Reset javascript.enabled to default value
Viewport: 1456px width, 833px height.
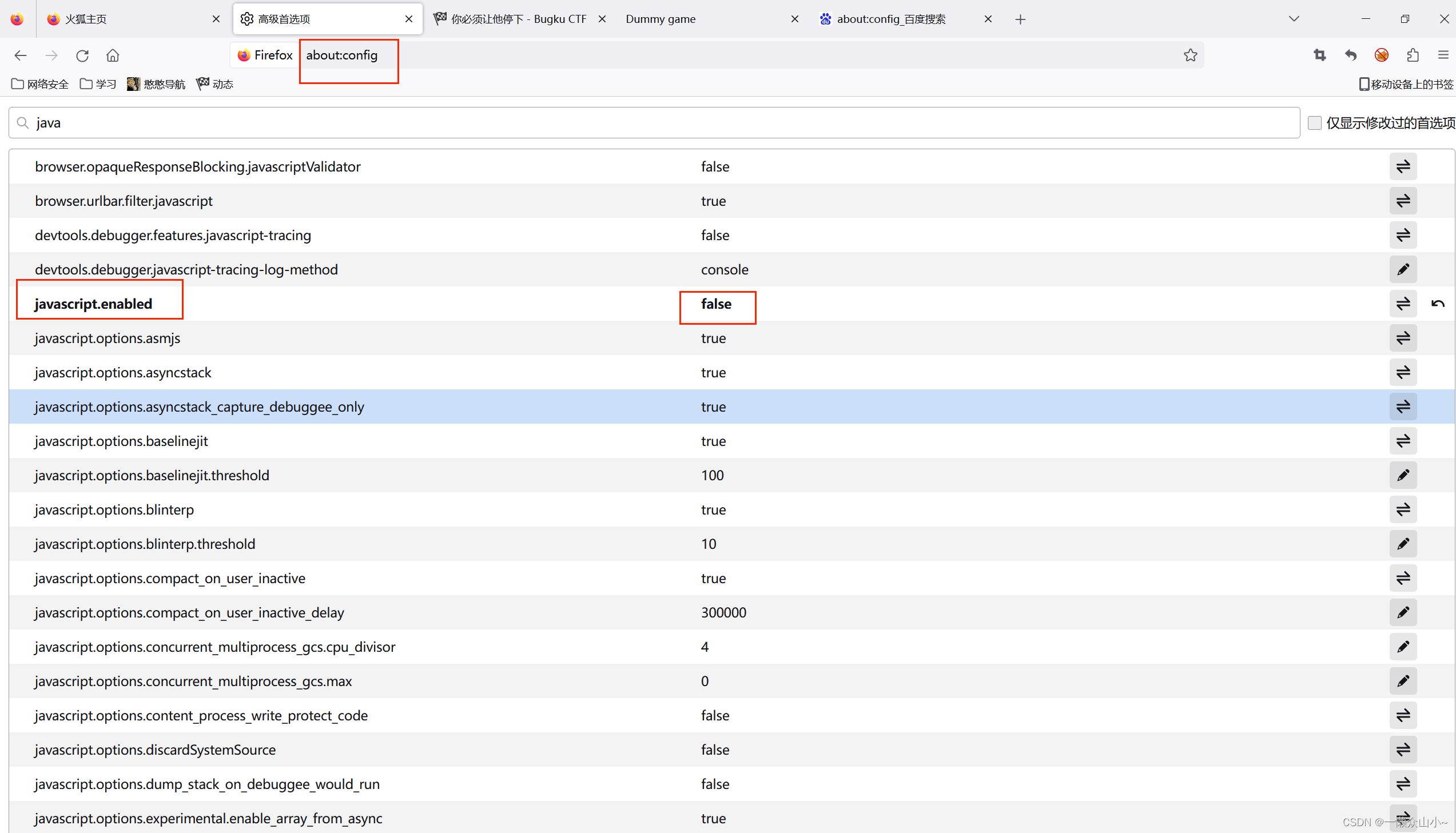(1437, 304)
